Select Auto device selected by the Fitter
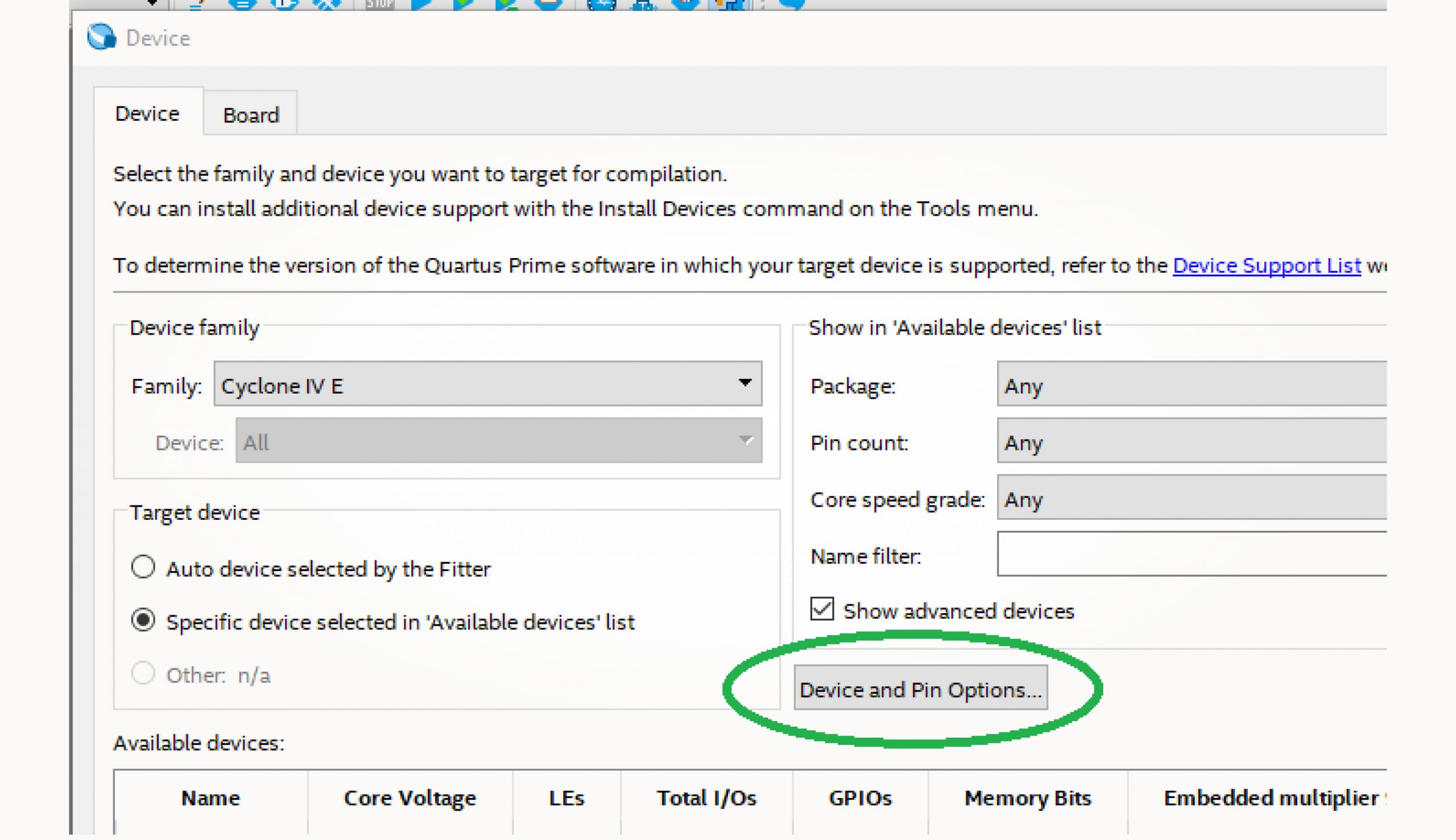Viewport: 1456px width, 840px height. pos(143,567)
